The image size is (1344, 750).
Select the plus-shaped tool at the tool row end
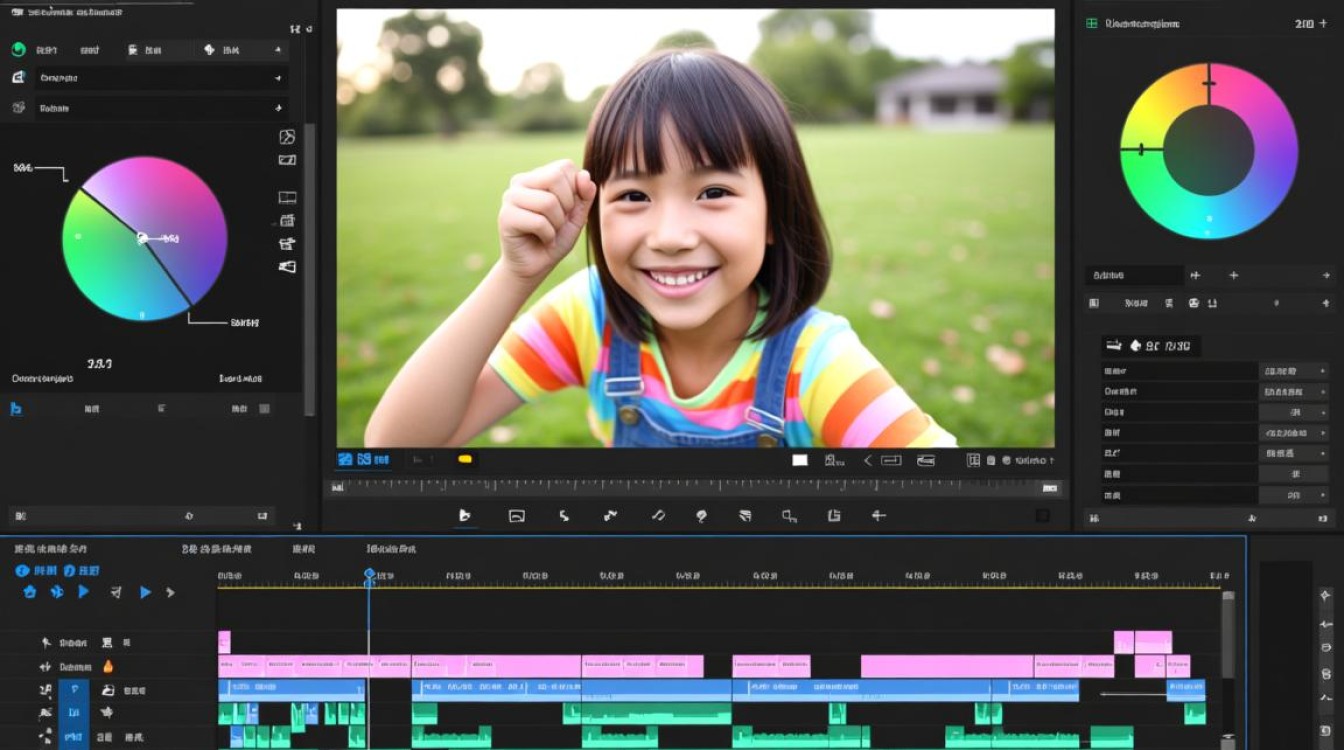[x=879, y=515]
